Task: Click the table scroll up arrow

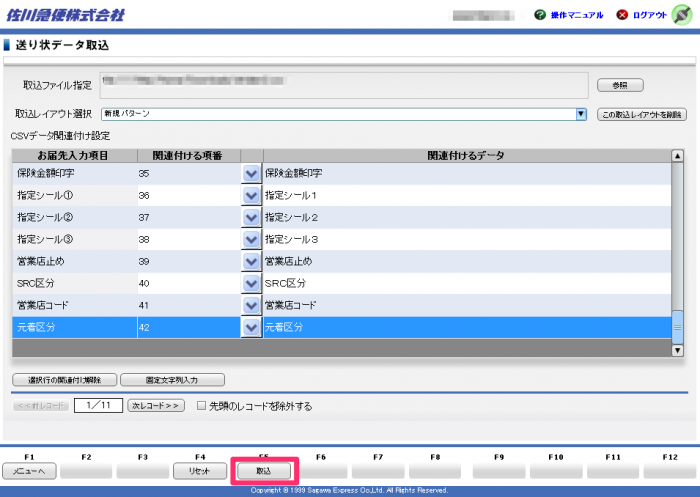Action: click(677, 156)
